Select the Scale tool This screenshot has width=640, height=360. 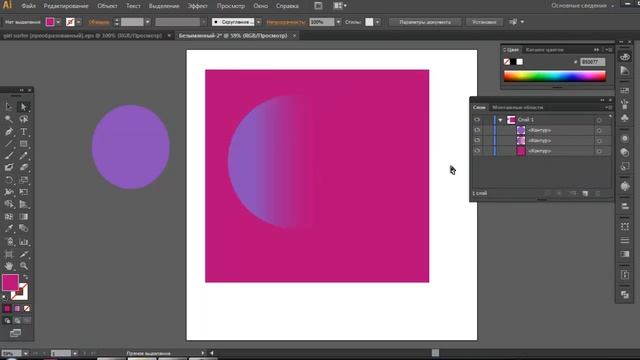23,180
